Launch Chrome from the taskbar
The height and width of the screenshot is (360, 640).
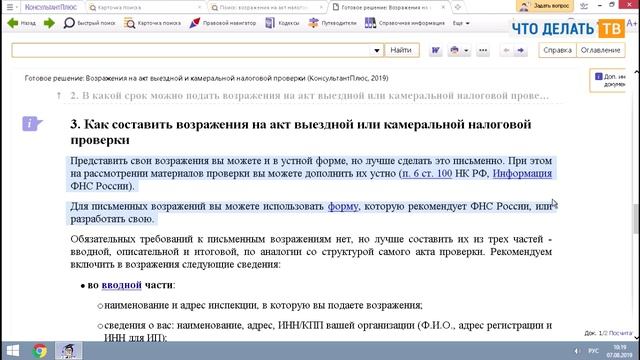pos(40,351)
